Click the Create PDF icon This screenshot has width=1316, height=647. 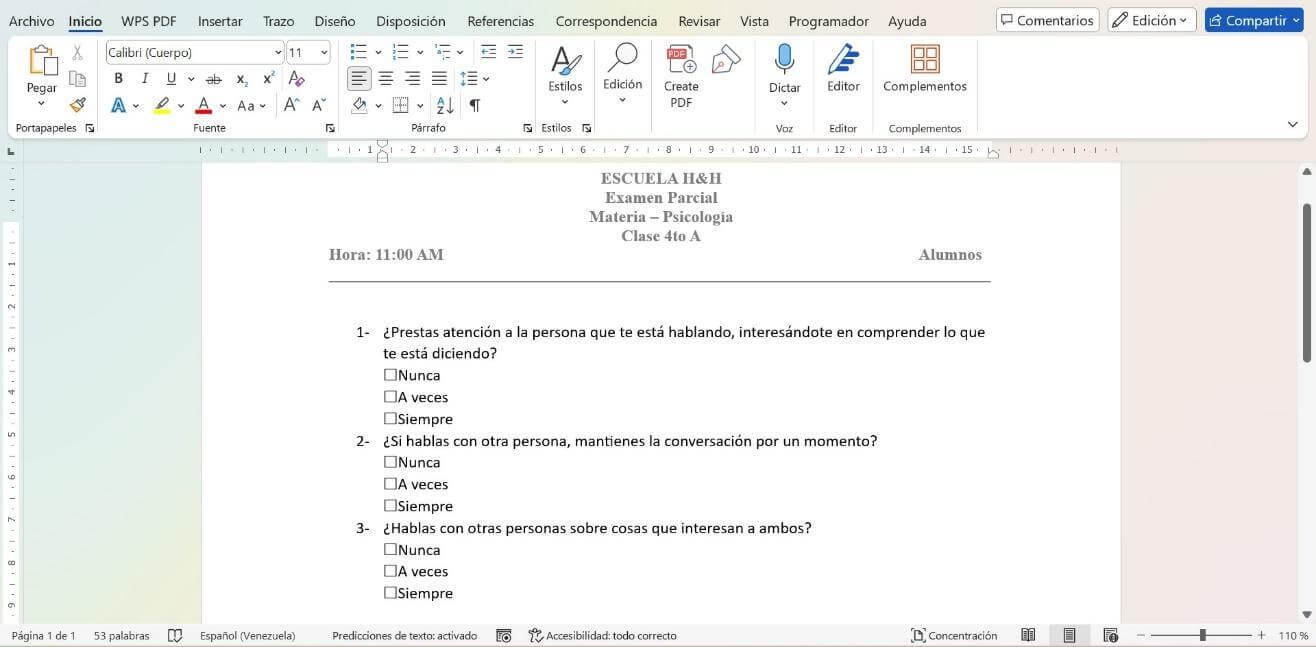click(680, 58)
